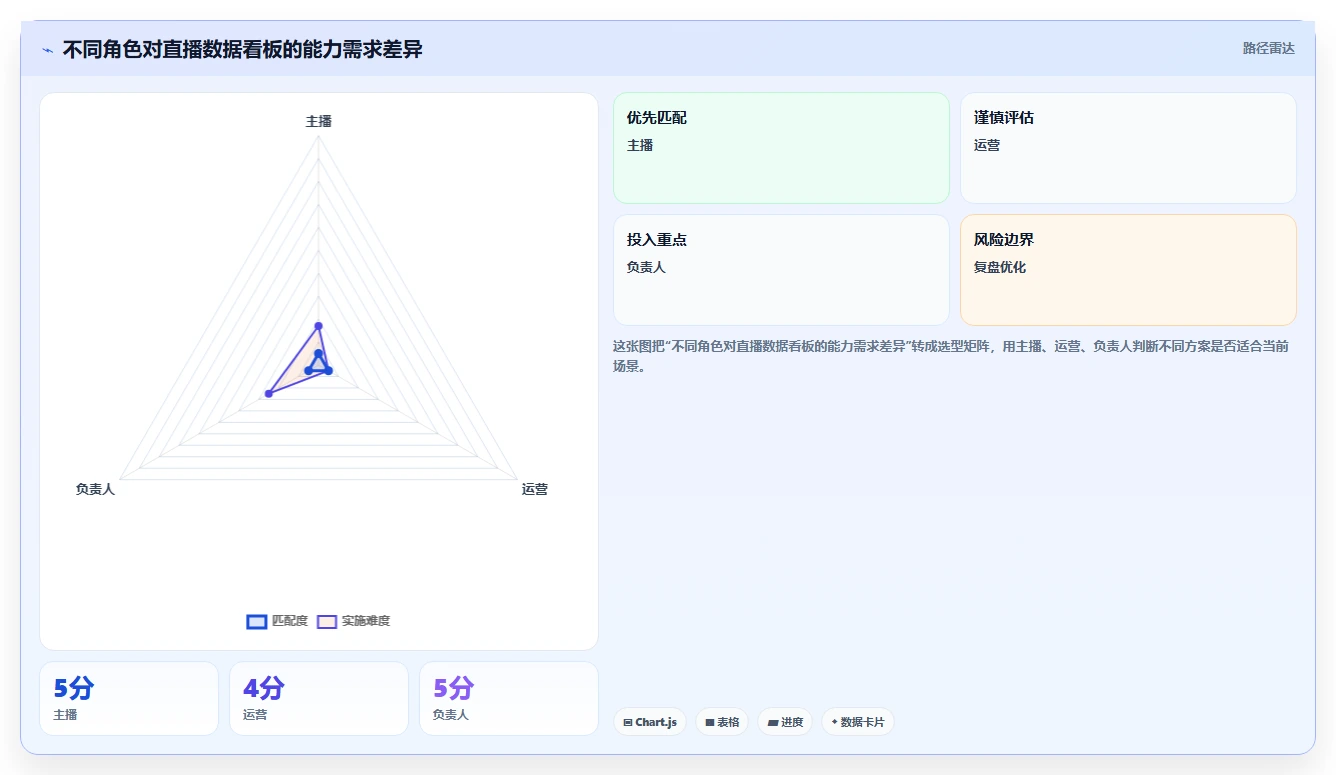Click the icon in the 进度 tag

coord(772,722)
